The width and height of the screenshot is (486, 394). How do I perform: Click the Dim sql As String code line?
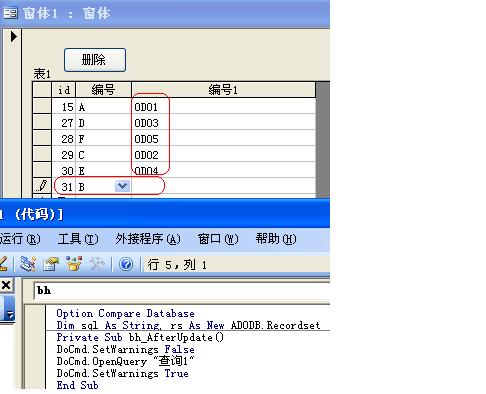(188, 325)
